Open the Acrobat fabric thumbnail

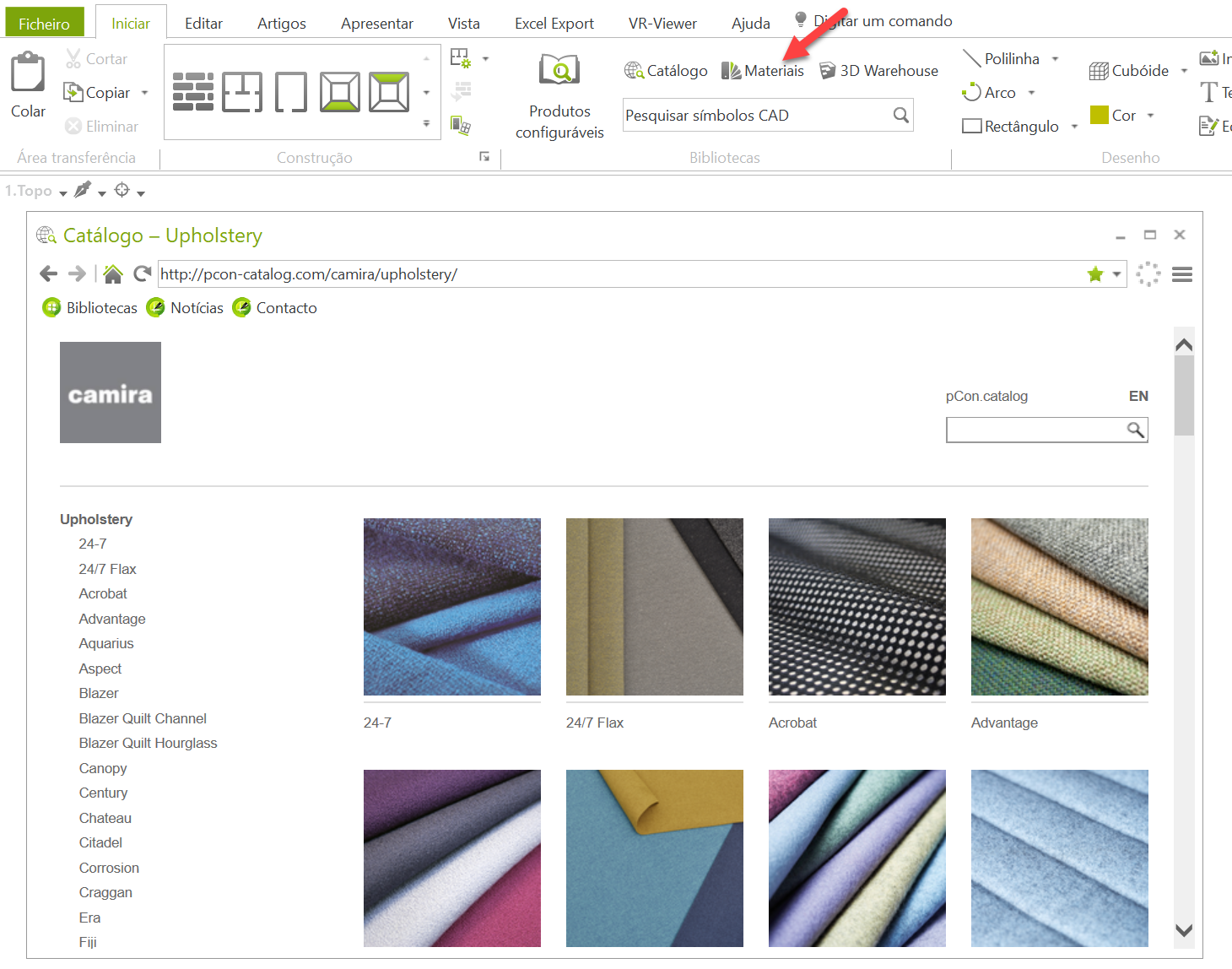point(857,607)
